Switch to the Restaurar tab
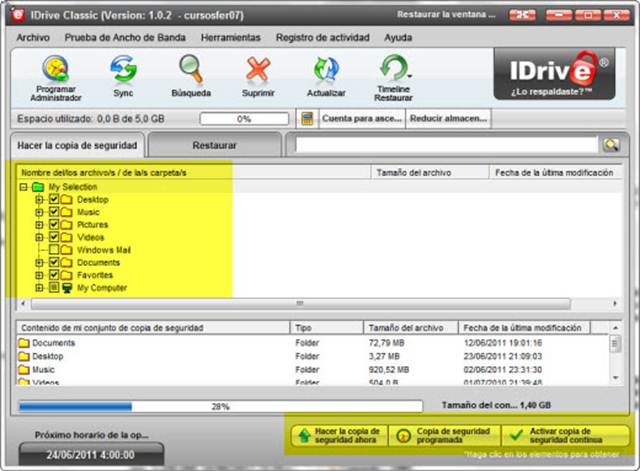The image size is (640, 471). coord(215,145)
